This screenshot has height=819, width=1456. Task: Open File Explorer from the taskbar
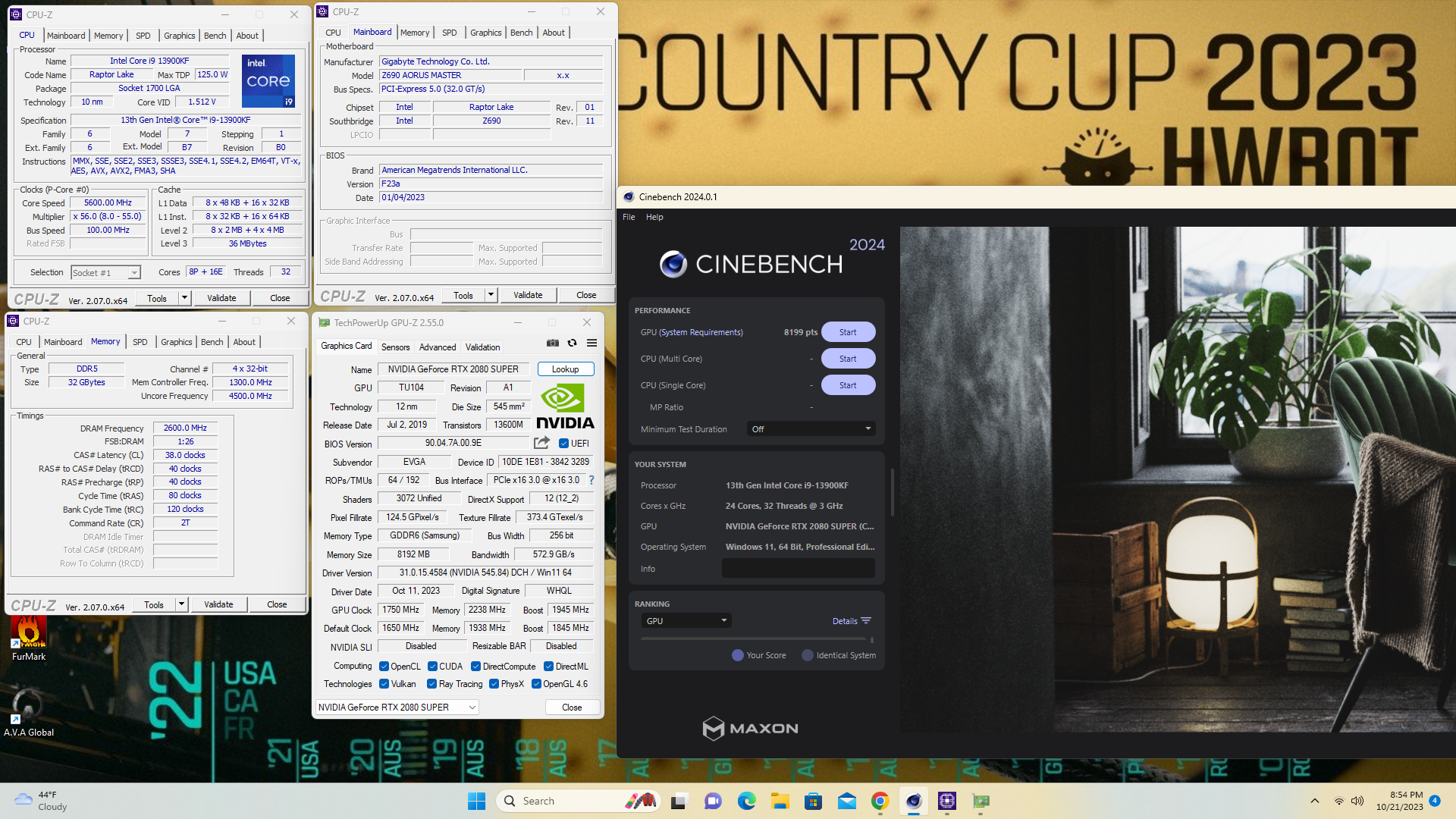pyautogui.click(x=780, y=801)
